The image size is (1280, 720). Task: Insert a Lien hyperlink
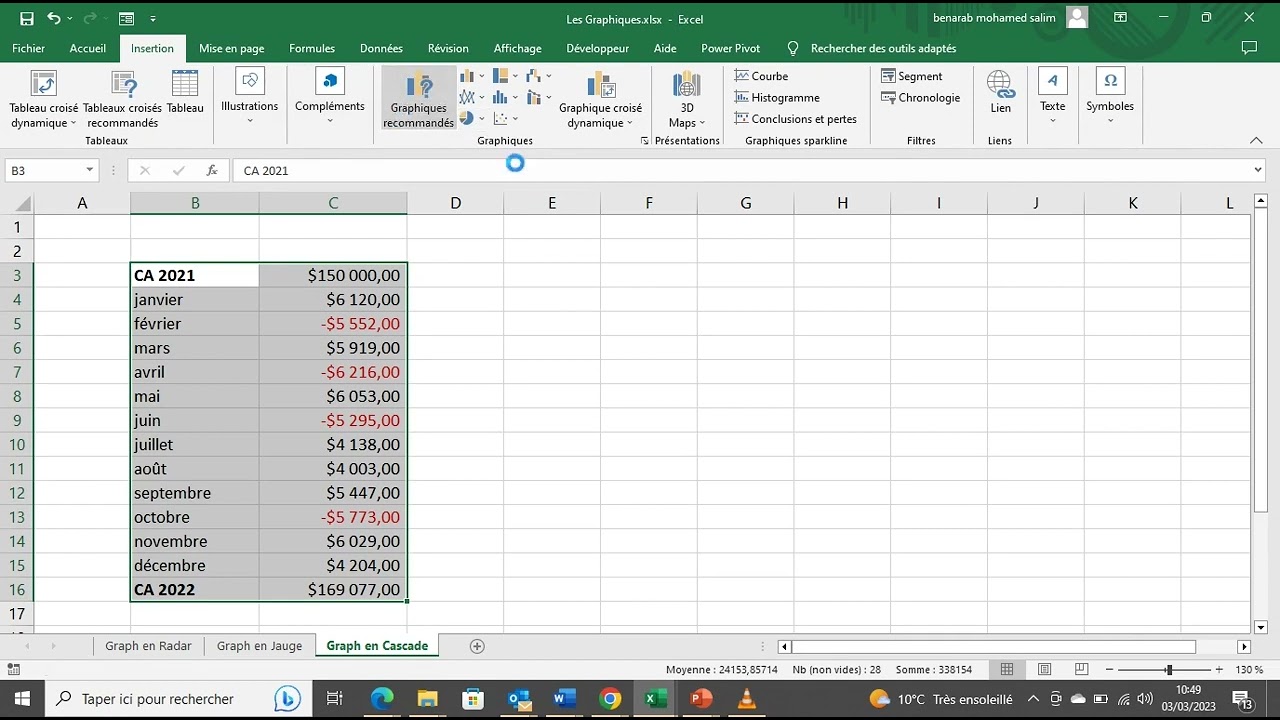click(1000, 92)
